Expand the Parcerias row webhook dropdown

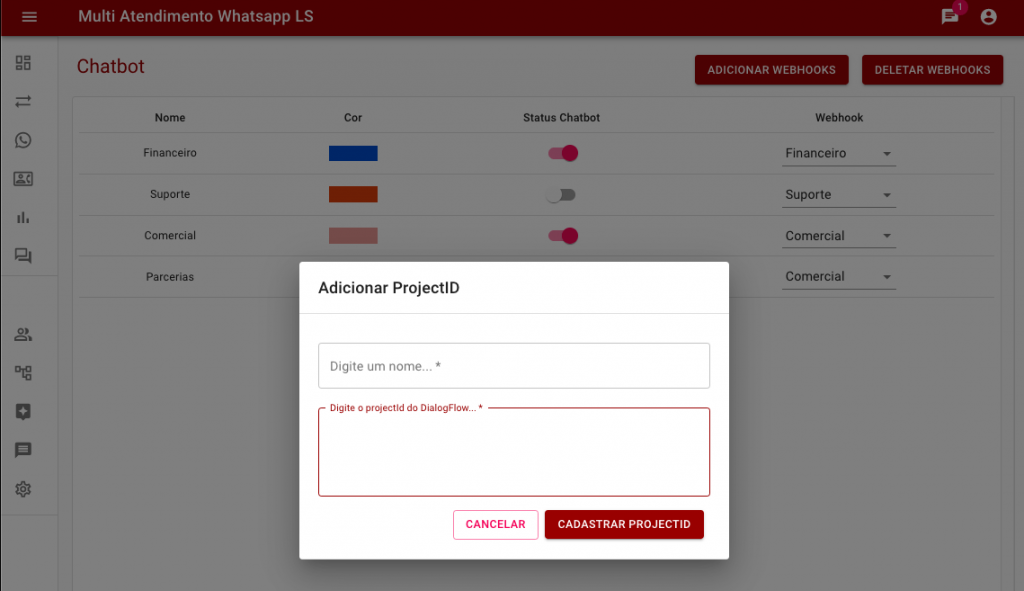(838, 277)
